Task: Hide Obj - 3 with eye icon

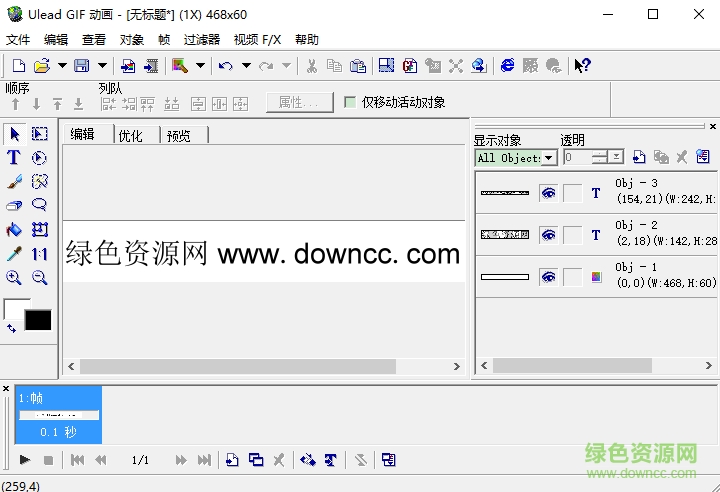Action: point(548,193)
